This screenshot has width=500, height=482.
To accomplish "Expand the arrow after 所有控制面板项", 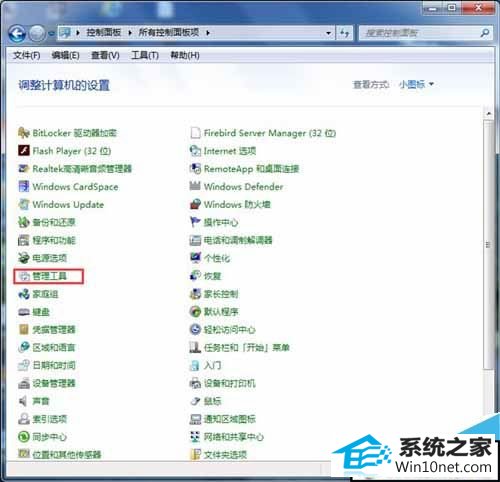I will click(x=208, y=33).
